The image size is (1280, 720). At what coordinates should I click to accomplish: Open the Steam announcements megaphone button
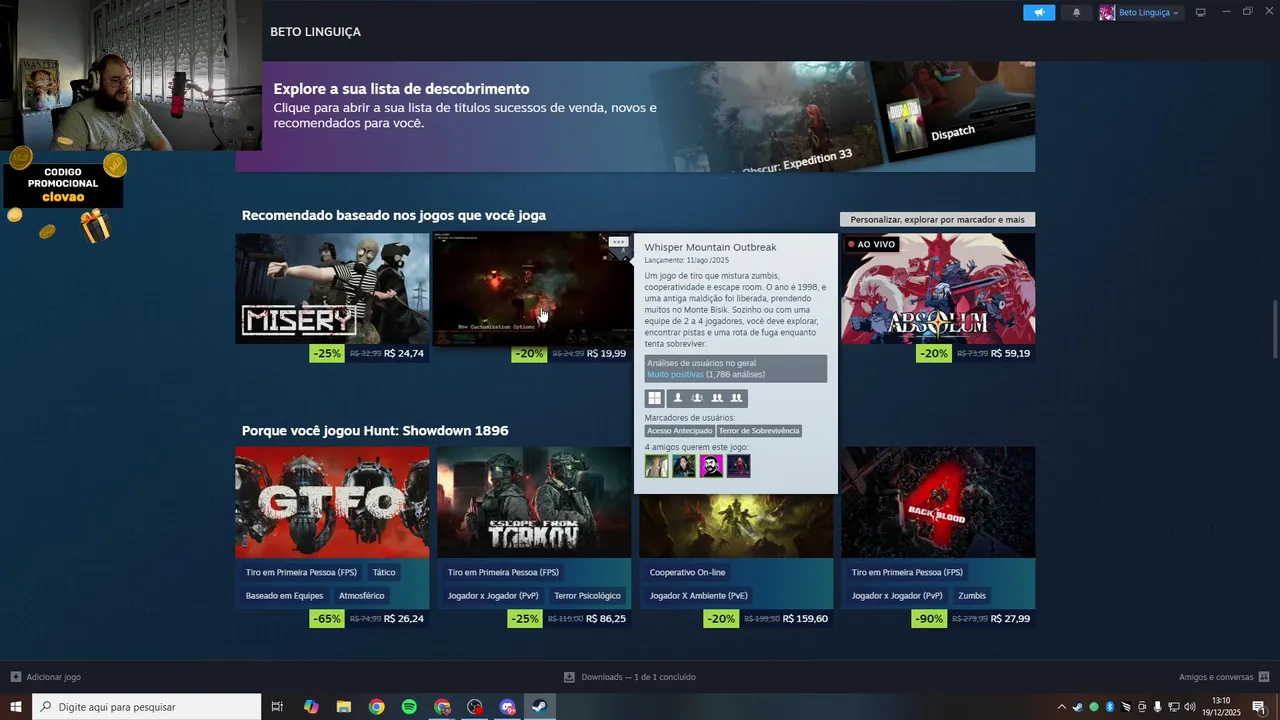tap(1039, 12)
